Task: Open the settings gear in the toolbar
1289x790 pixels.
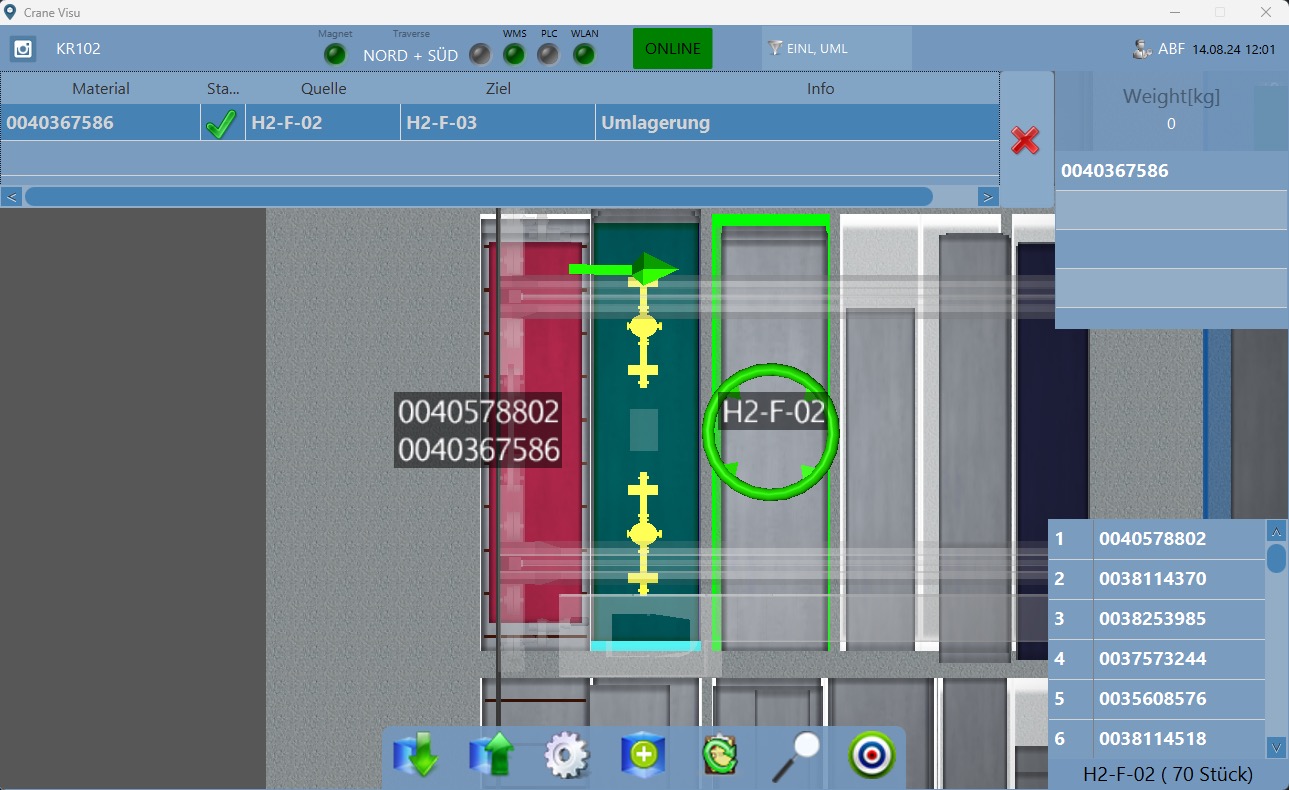Action: point(566,757)
